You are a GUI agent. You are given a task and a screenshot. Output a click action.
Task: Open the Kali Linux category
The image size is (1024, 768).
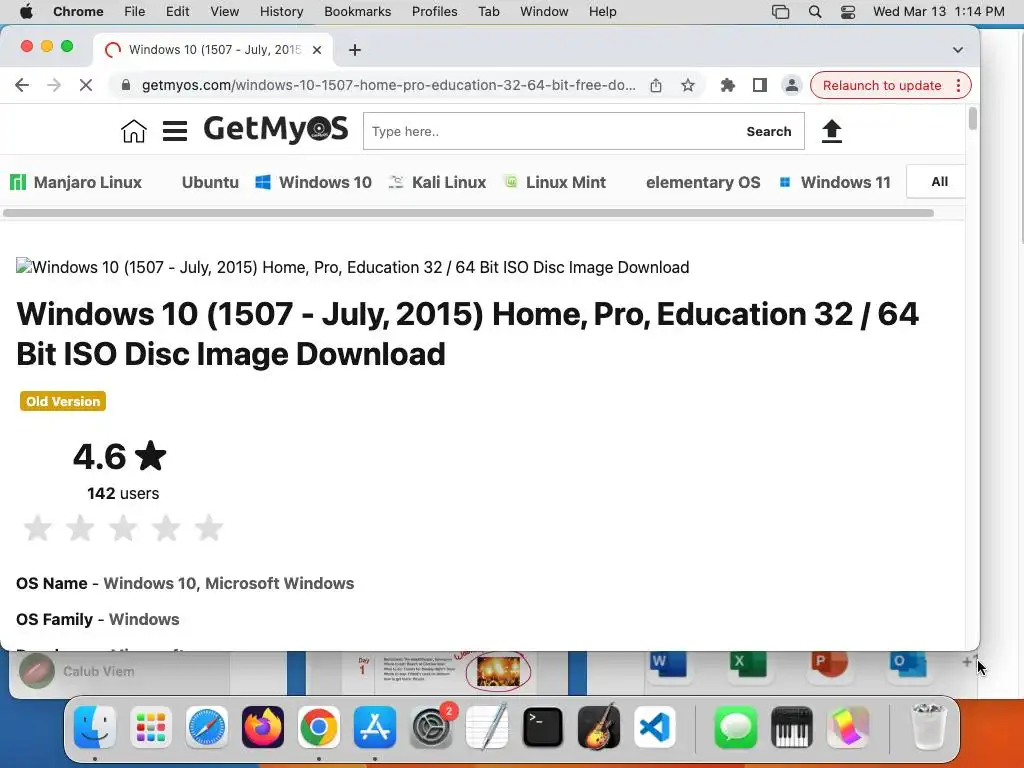[438, 182]
